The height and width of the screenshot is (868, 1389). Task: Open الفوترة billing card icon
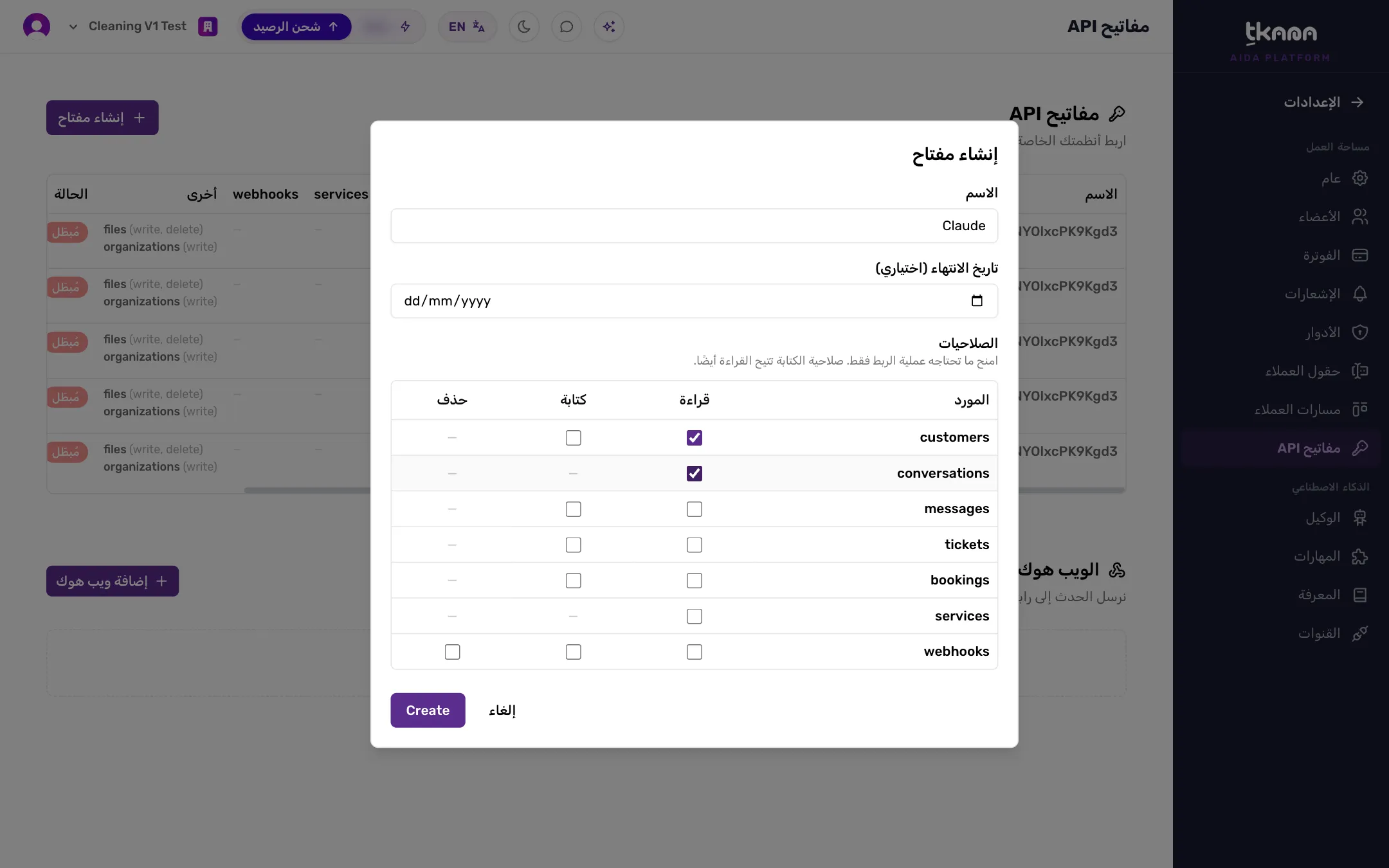point(1359,255)
